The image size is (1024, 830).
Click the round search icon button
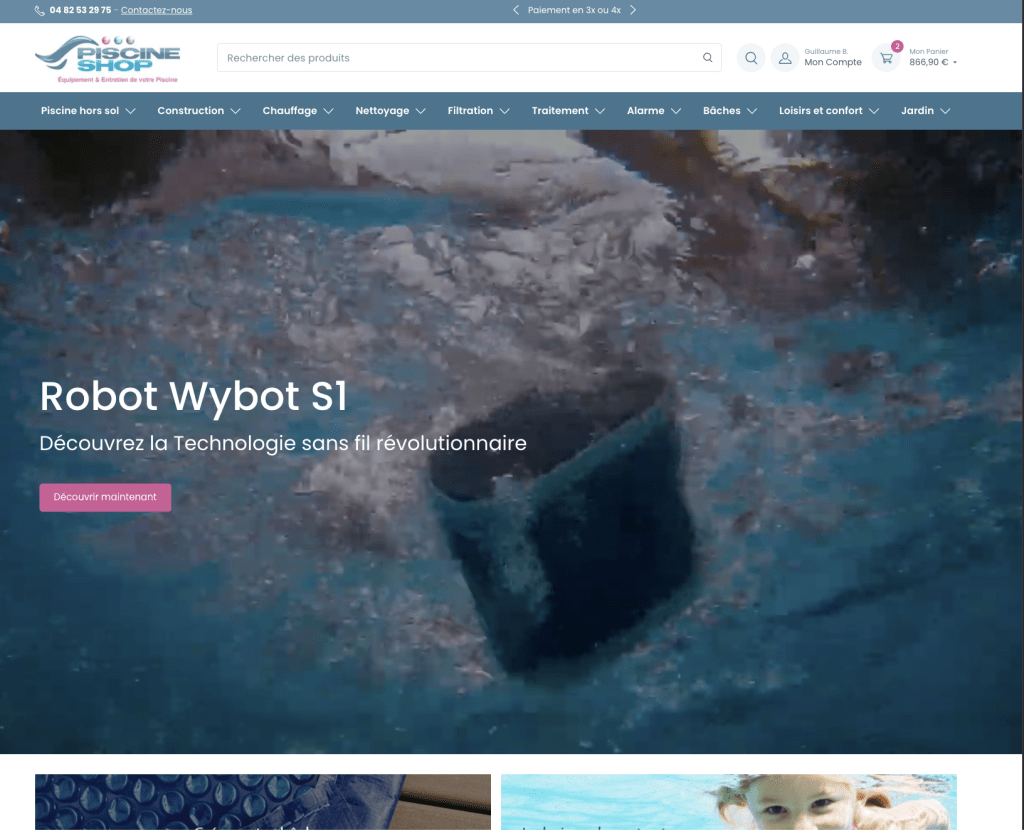point(751,57)
